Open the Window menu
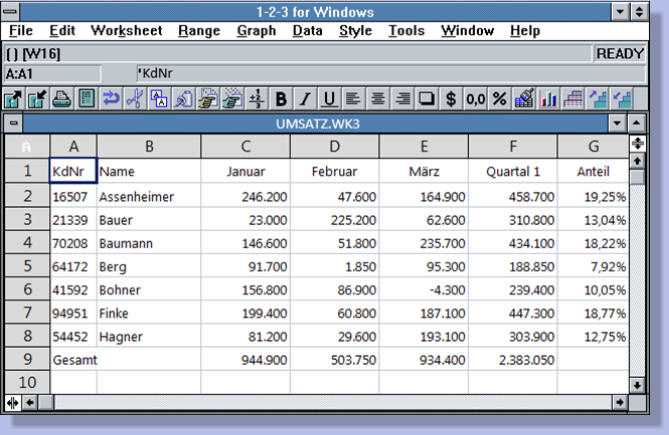 pos(468,31)
